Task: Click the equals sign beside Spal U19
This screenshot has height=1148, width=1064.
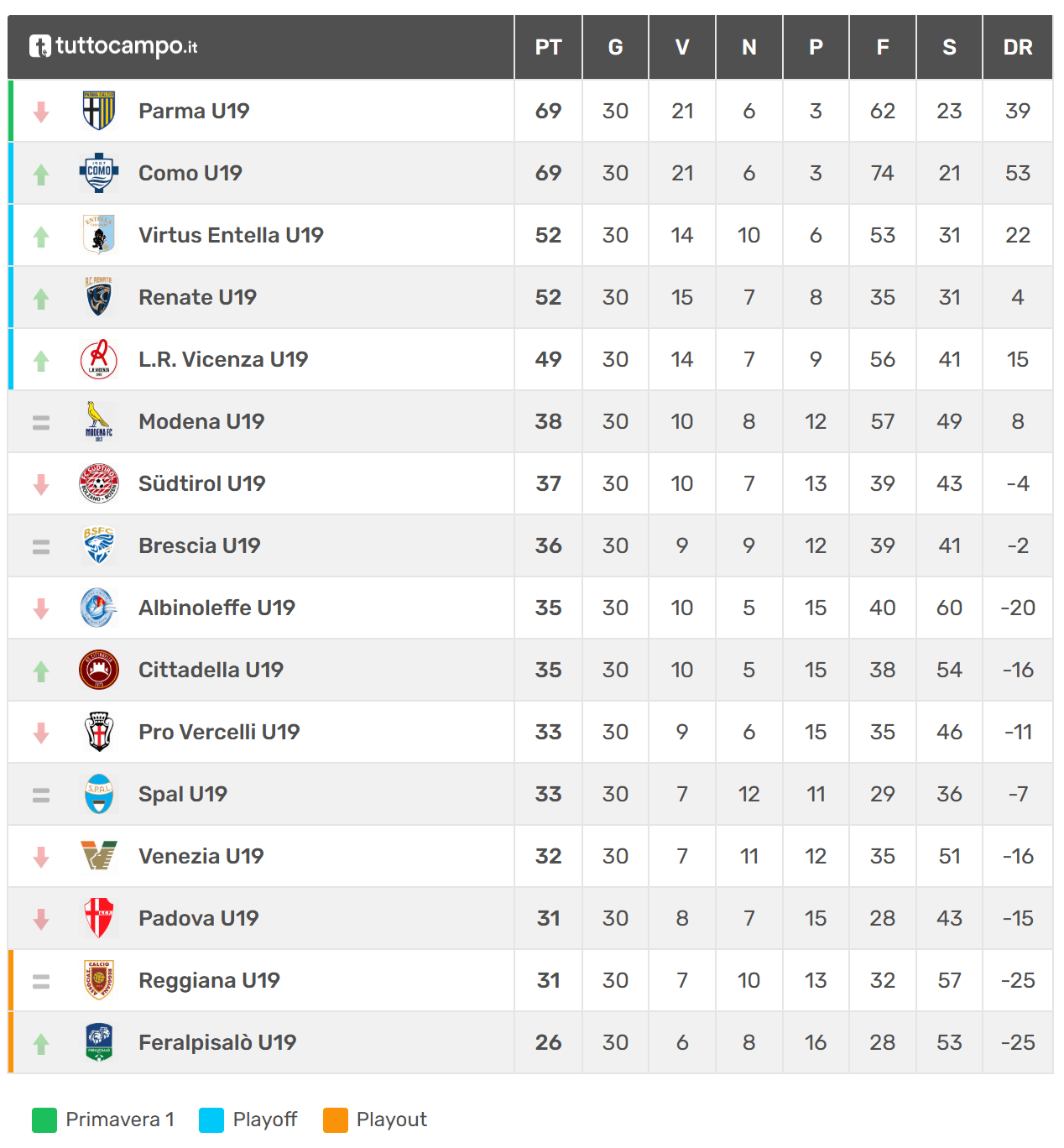Action: 41,795
